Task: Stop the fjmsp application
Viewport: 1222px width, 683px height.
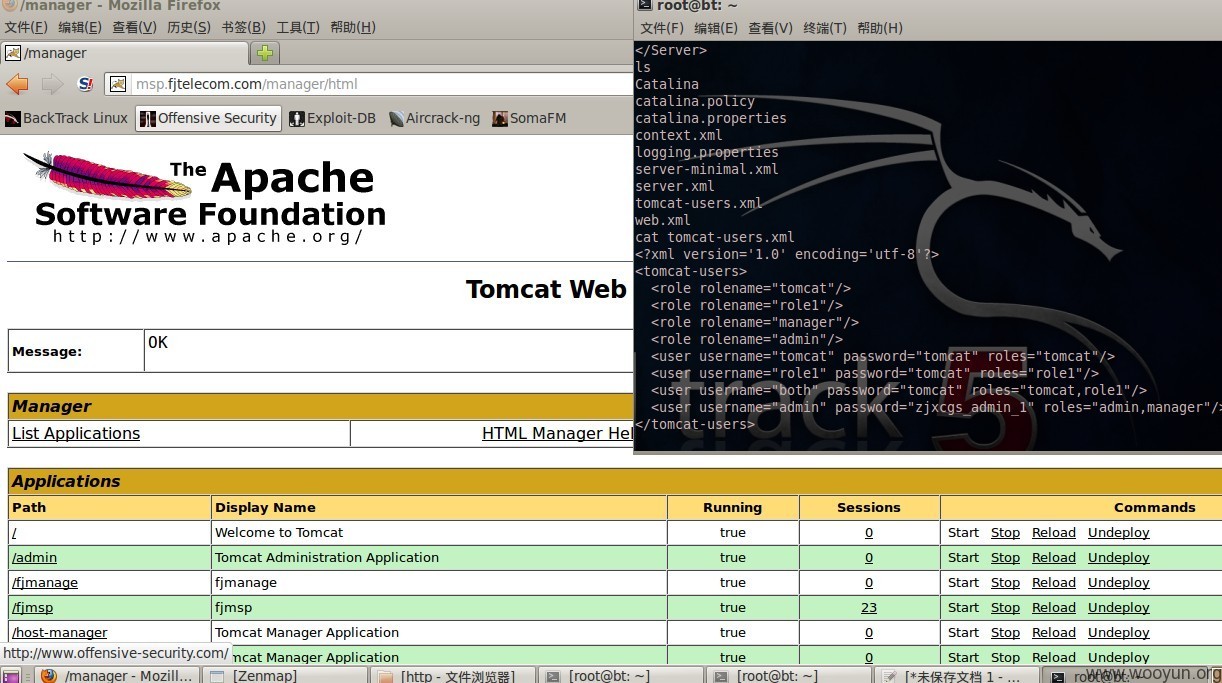Action: click(1005, 608)
